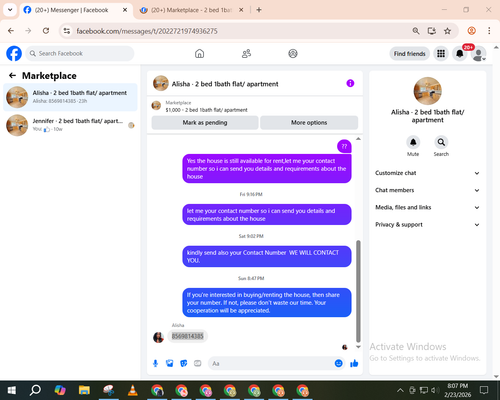Click the Alisha chat header title
This screenshot has width=500, height=400.
tap(225, 84)
